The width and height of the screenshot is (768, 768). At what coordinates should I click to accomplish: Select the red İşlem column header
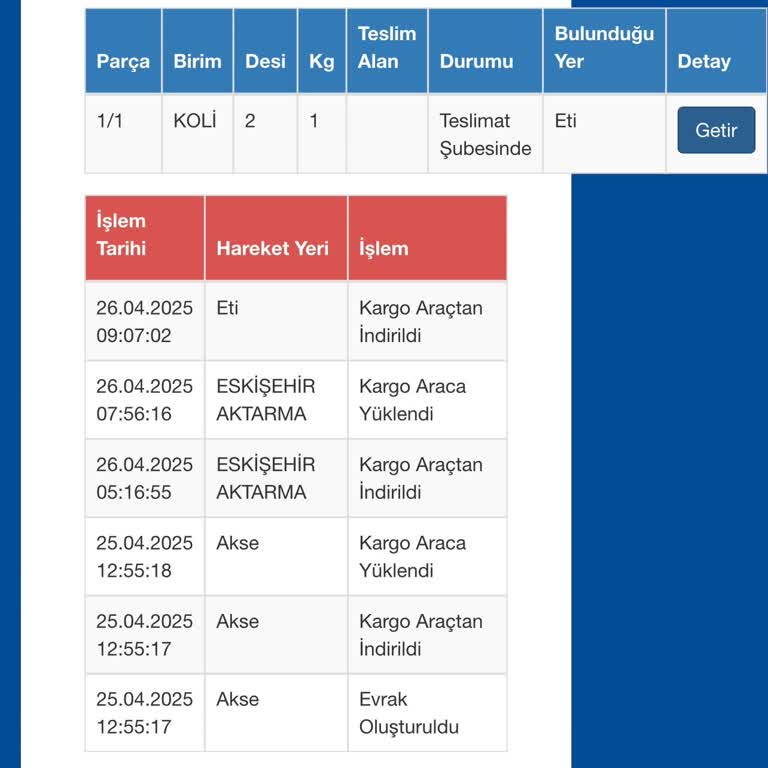[x=428, y=238]
